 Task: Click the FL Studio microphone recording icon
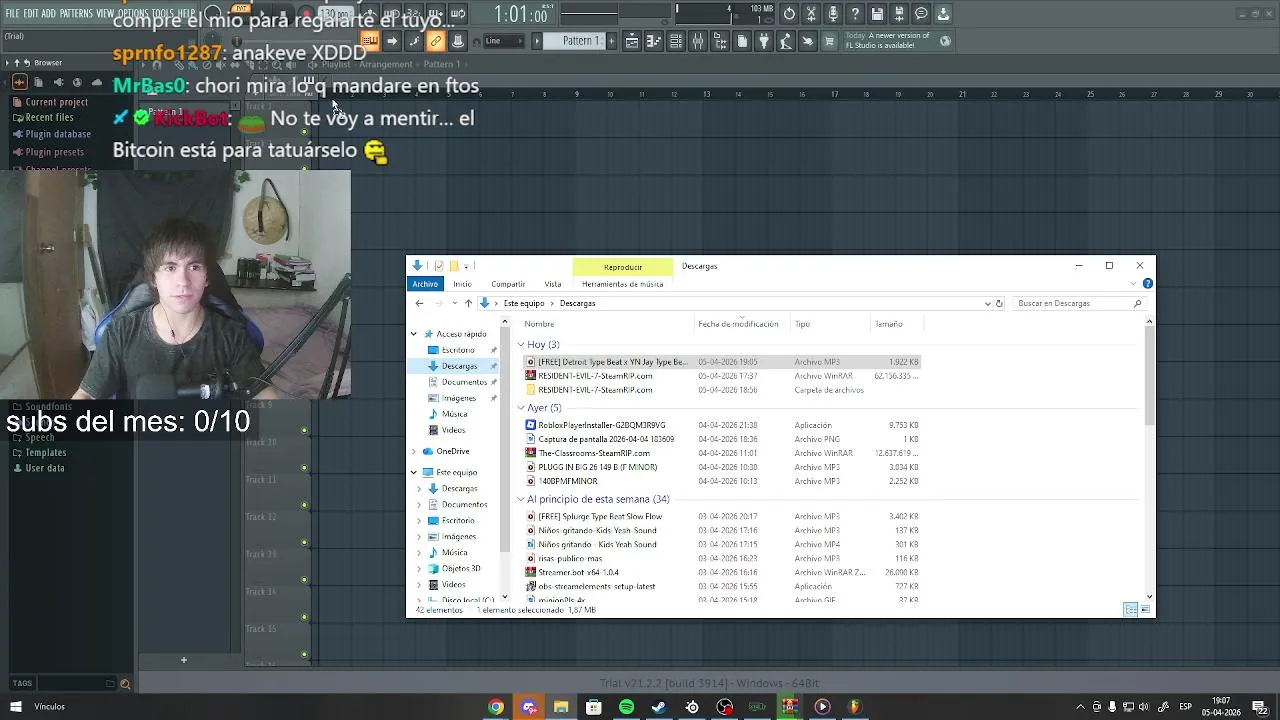[x=833, y=14]
